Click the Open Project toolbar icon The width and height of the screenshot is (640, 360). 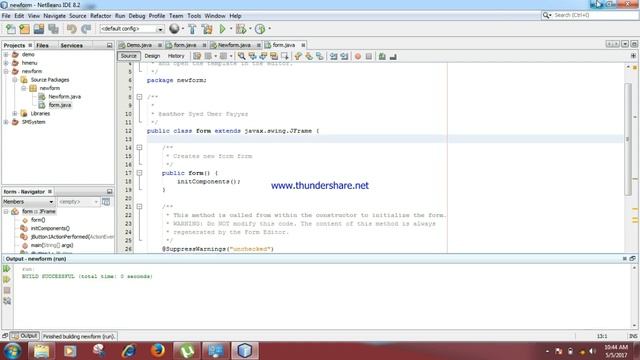tap(39, 29)
